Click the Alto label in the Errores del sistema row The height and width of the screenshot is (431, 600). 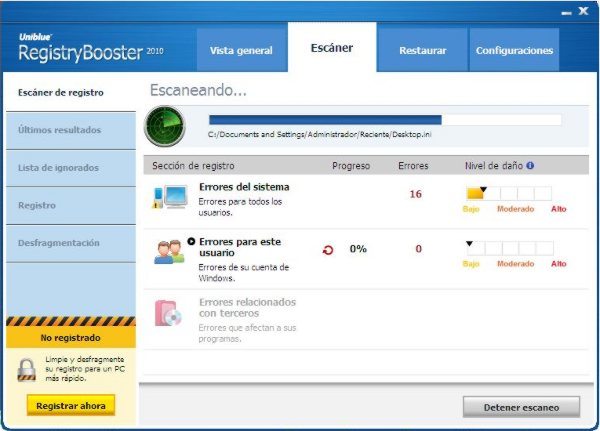[x=559, y=209]
